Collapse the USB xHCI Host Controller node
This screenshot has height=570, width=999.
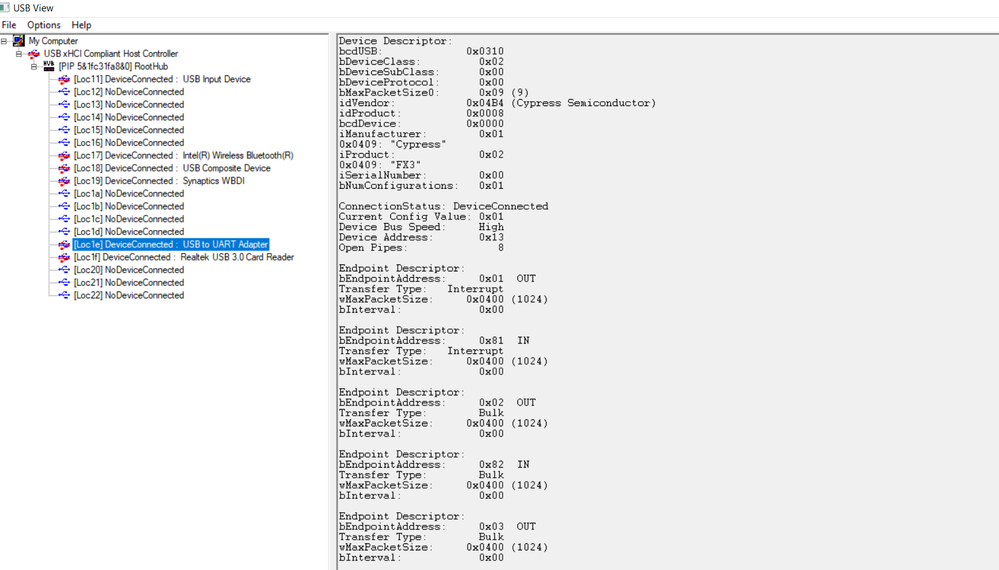pyautogui.click(x=19, y=53)
